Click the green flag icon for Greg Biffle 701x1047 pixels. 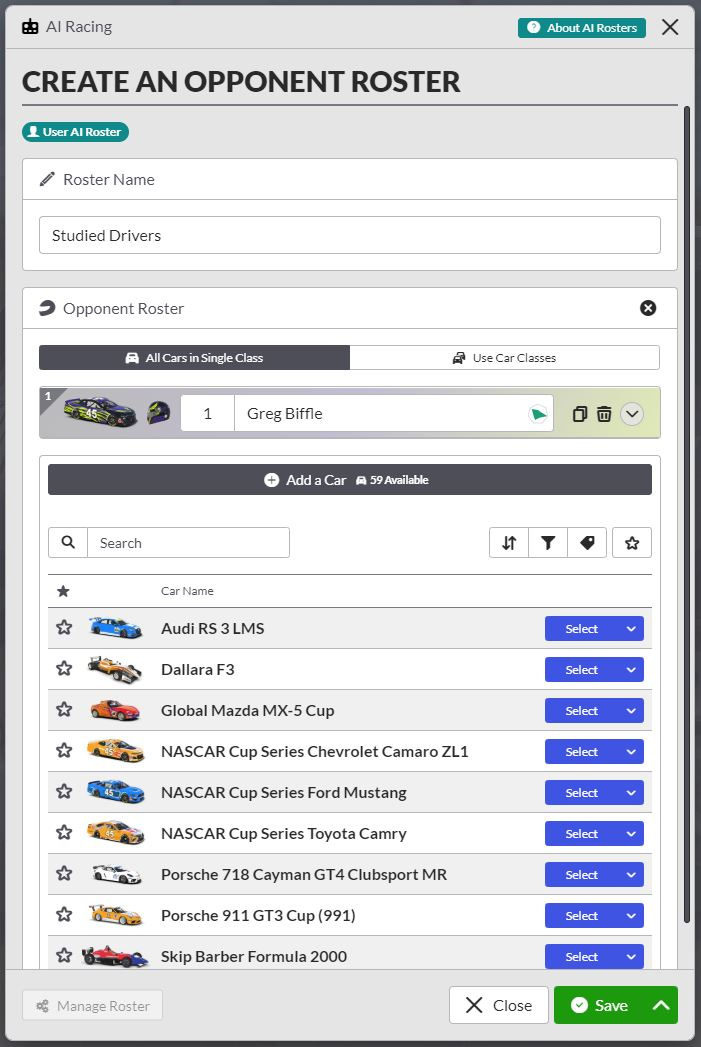tap(538, 414)
